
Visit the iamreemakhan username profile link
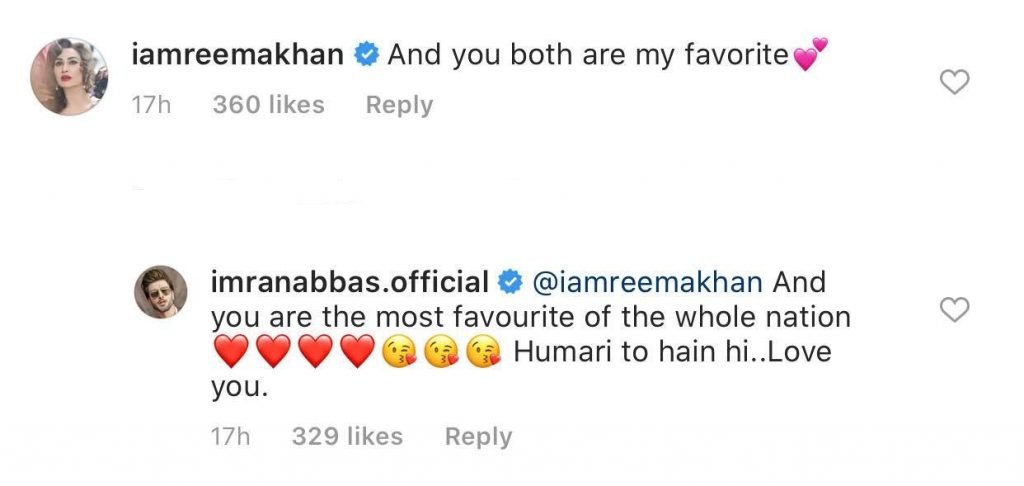pos(240,56)
